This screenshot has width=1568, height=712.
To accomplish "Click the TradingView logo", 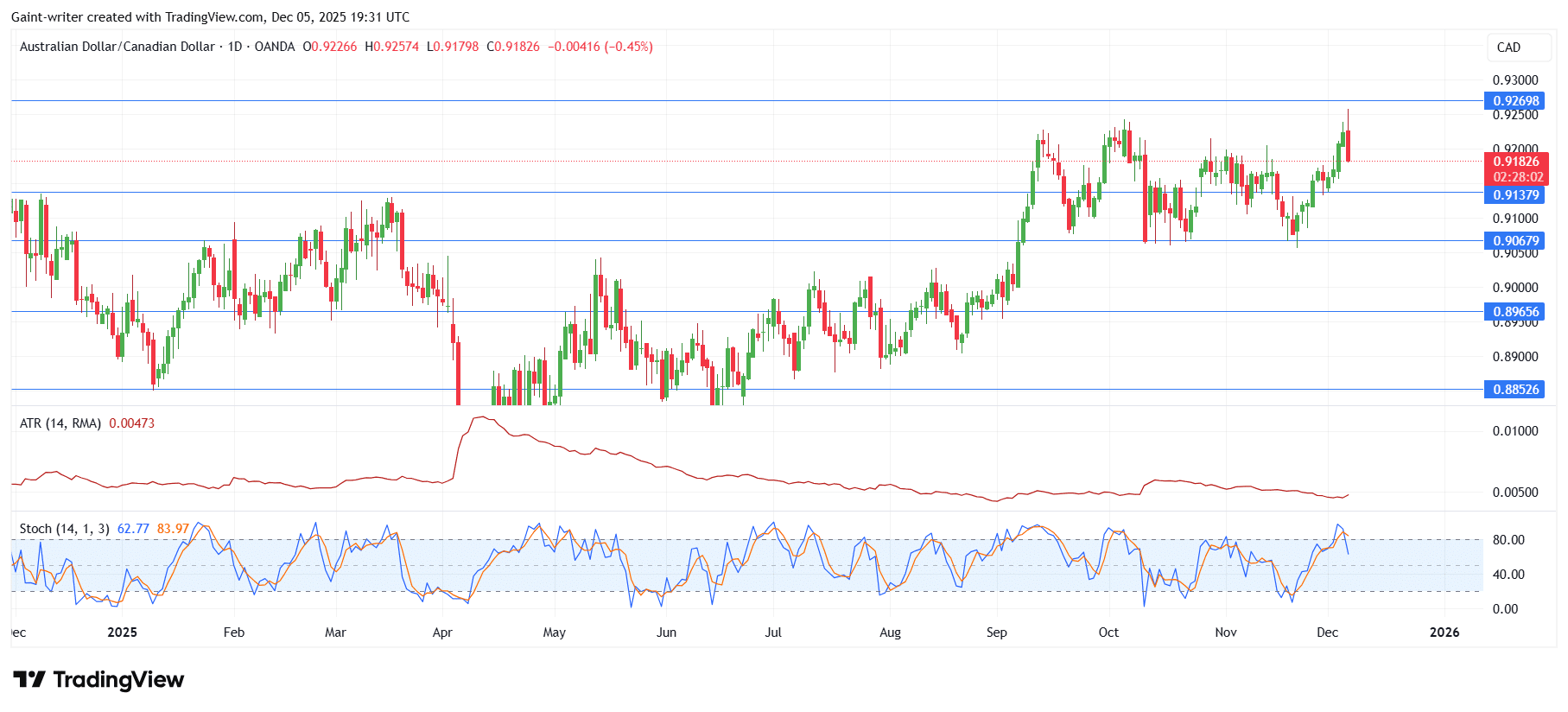I will click(x=98, y=680).
